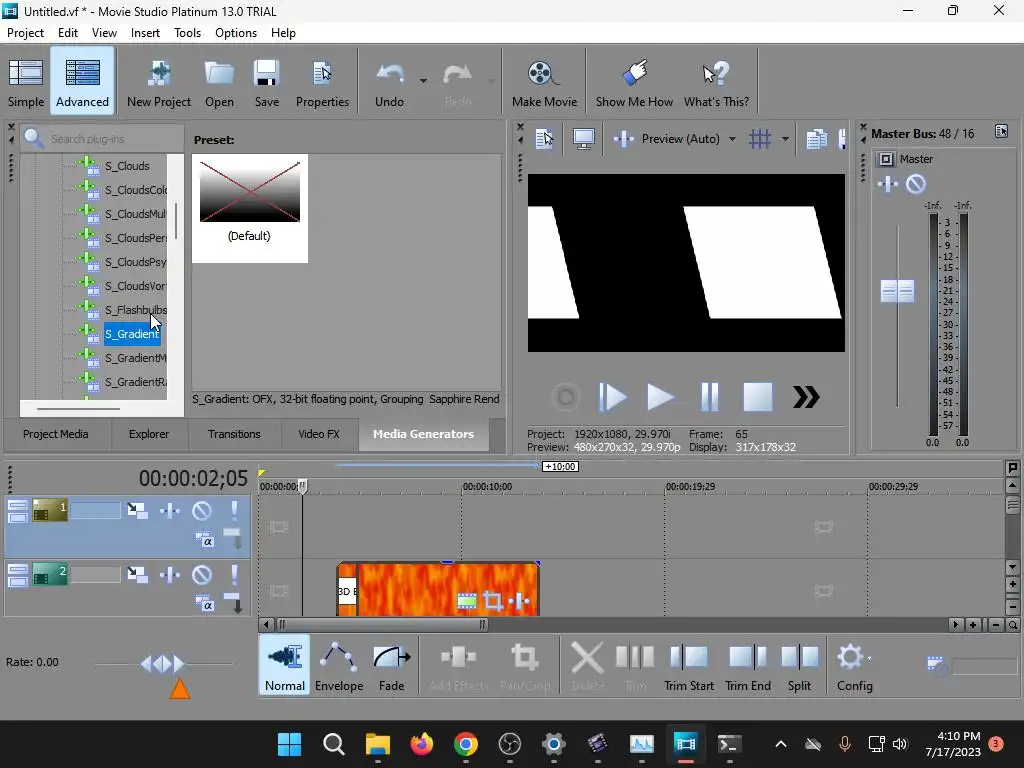Switch to Simple mode
This screenshot has width=1024, height=768.
[x=26, y=83]
